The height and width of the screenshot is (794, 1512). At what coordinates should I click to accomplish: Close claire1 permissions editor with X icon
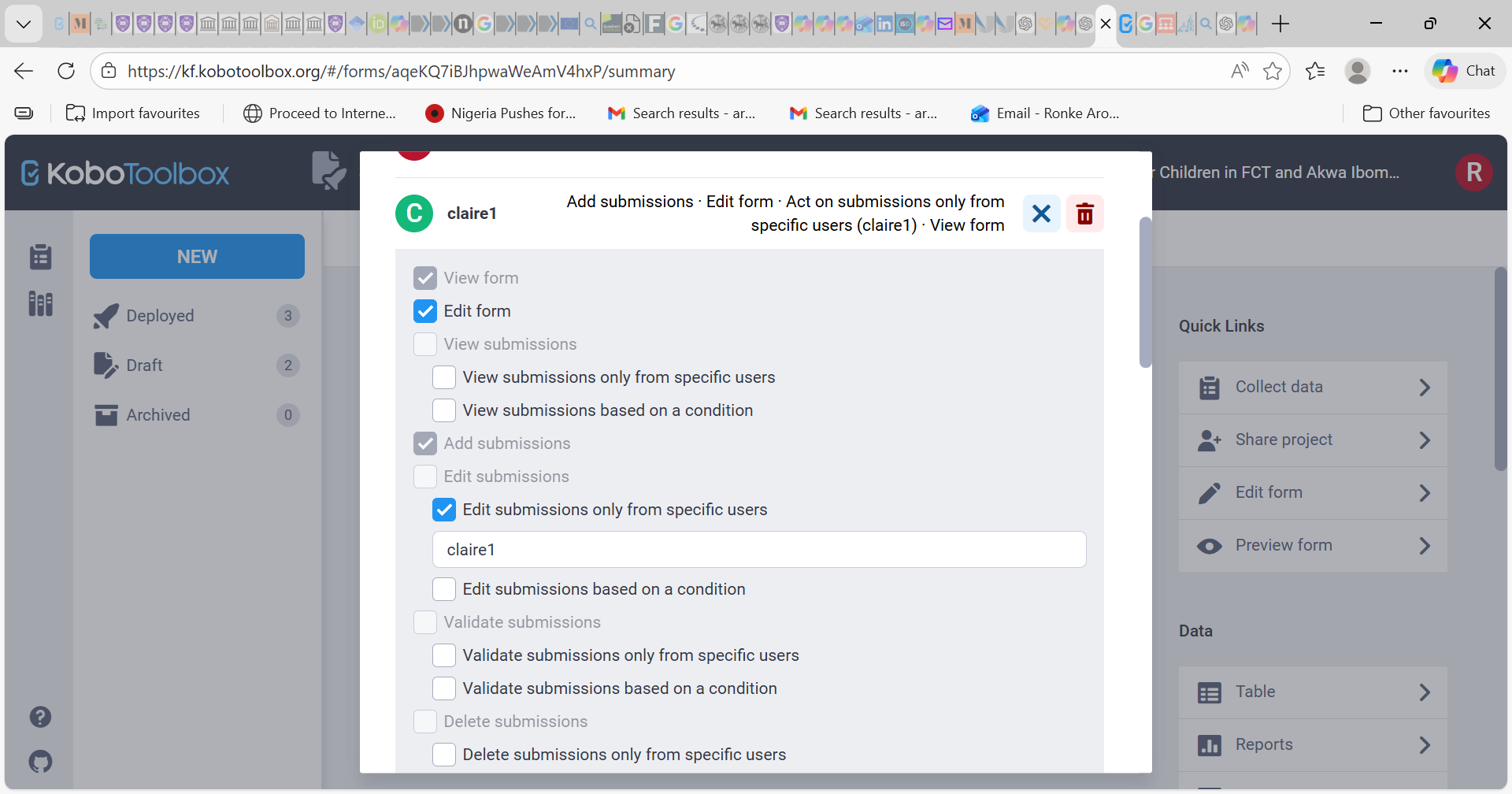[1041, 213]
